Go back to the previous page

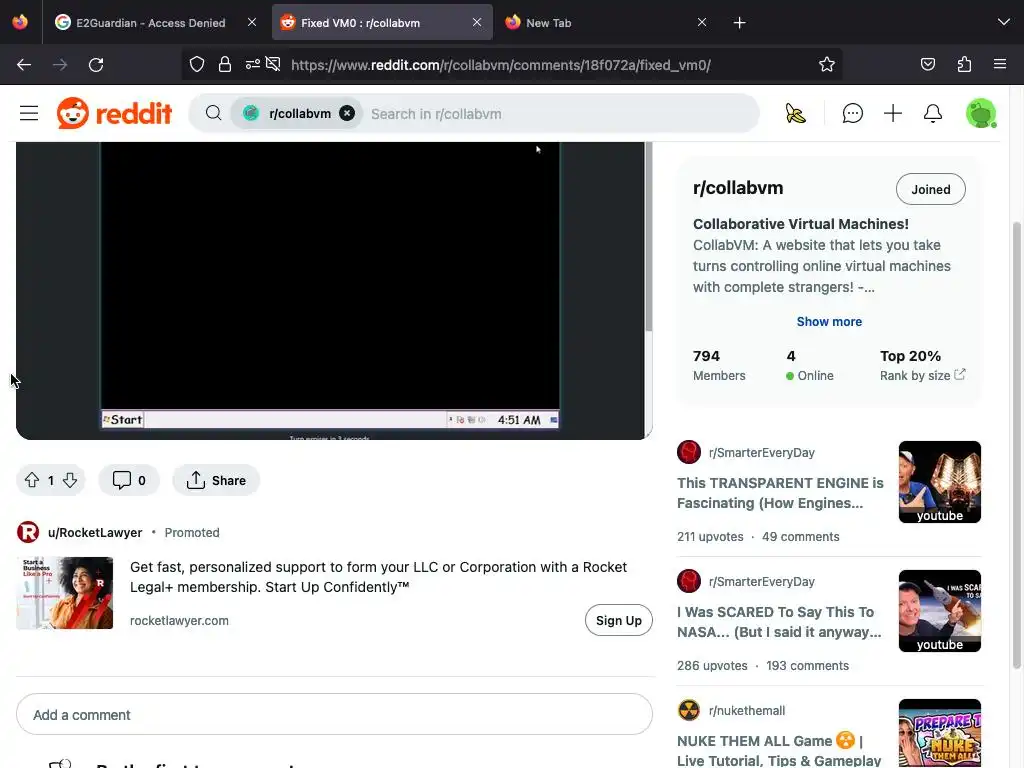pos(24,65)
